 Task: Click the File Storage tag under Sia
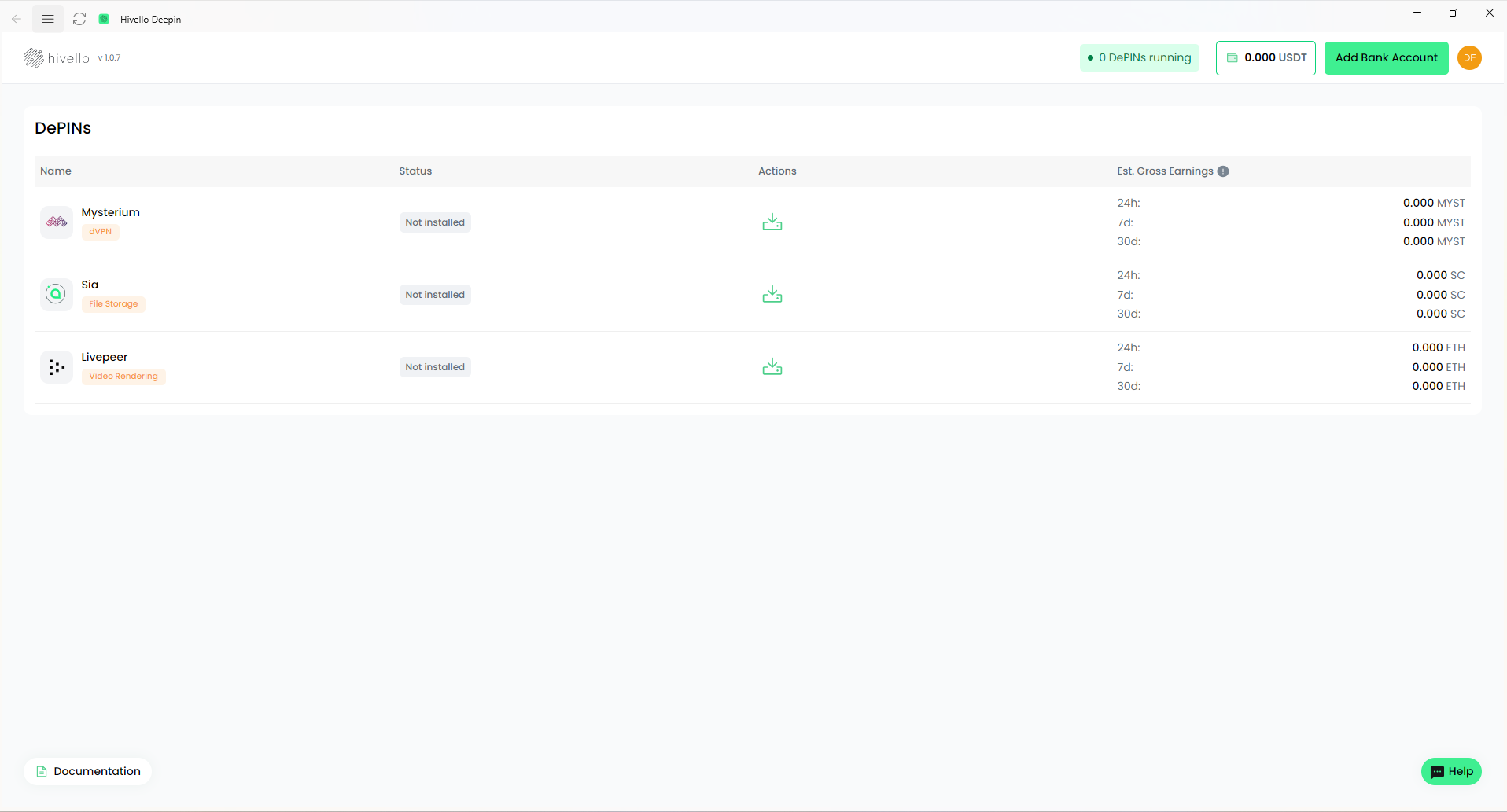(x=112, y=303)
